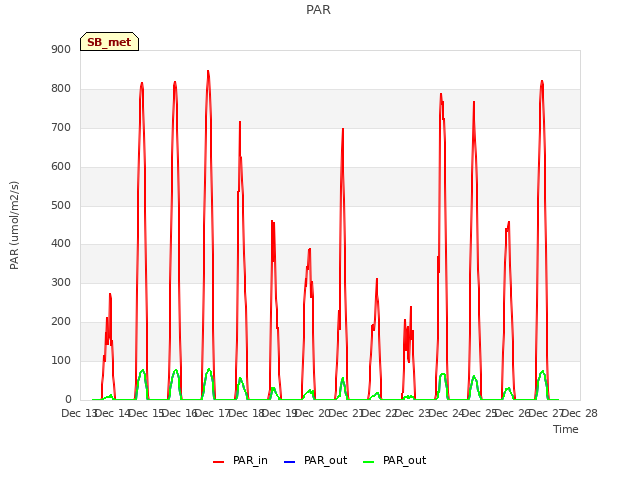The height and width of the screenshot is (480, 640).
Task: Click the 100 y-axis tick label
Action: (x=61, y=361)
